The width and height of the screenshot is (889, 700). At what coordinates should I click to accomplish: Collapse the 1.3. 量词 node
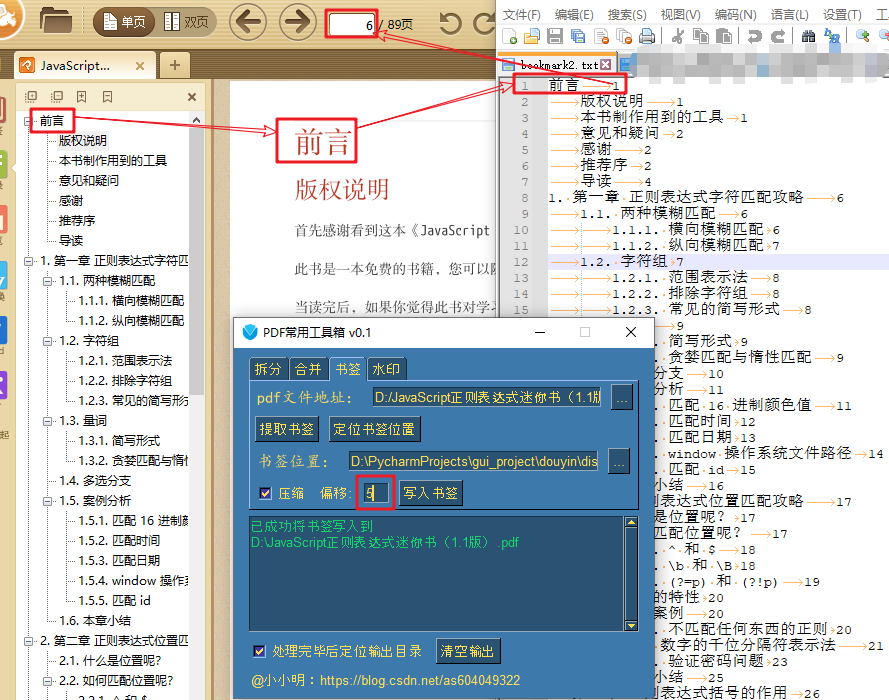[48, 421]
